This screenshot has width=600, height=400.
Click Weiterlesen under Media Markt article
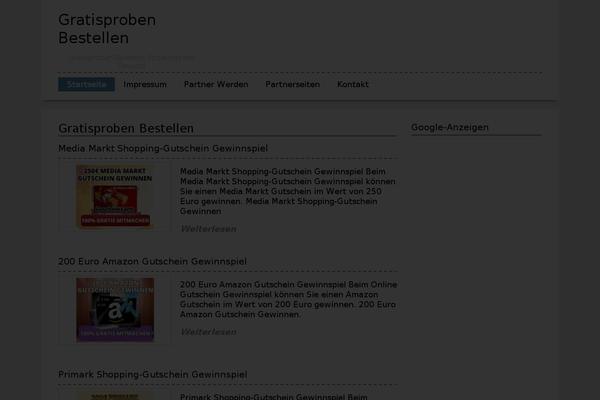pos(208,229)
